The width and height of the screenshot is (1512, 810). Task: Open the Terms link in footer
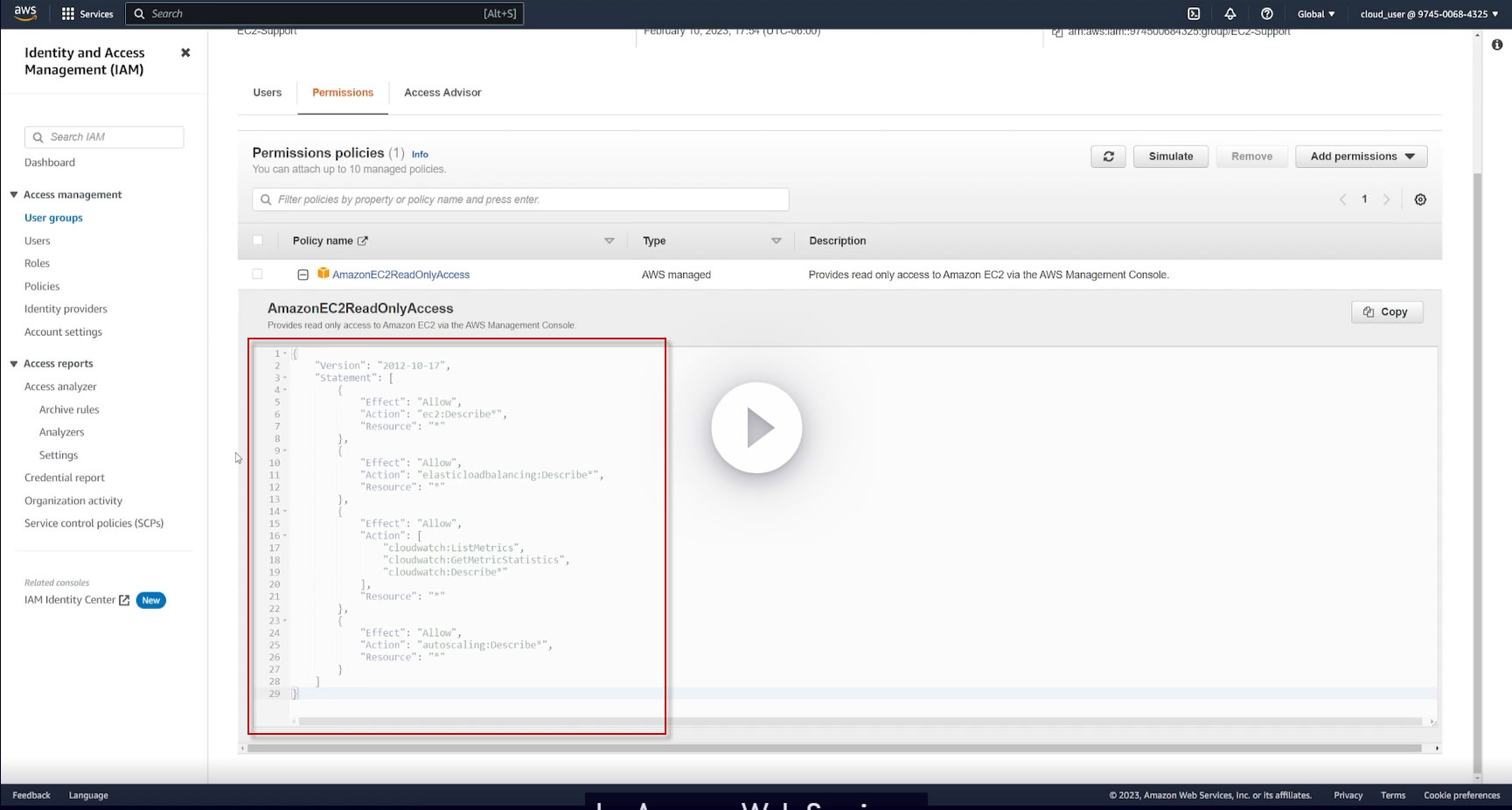(1393, 795)
